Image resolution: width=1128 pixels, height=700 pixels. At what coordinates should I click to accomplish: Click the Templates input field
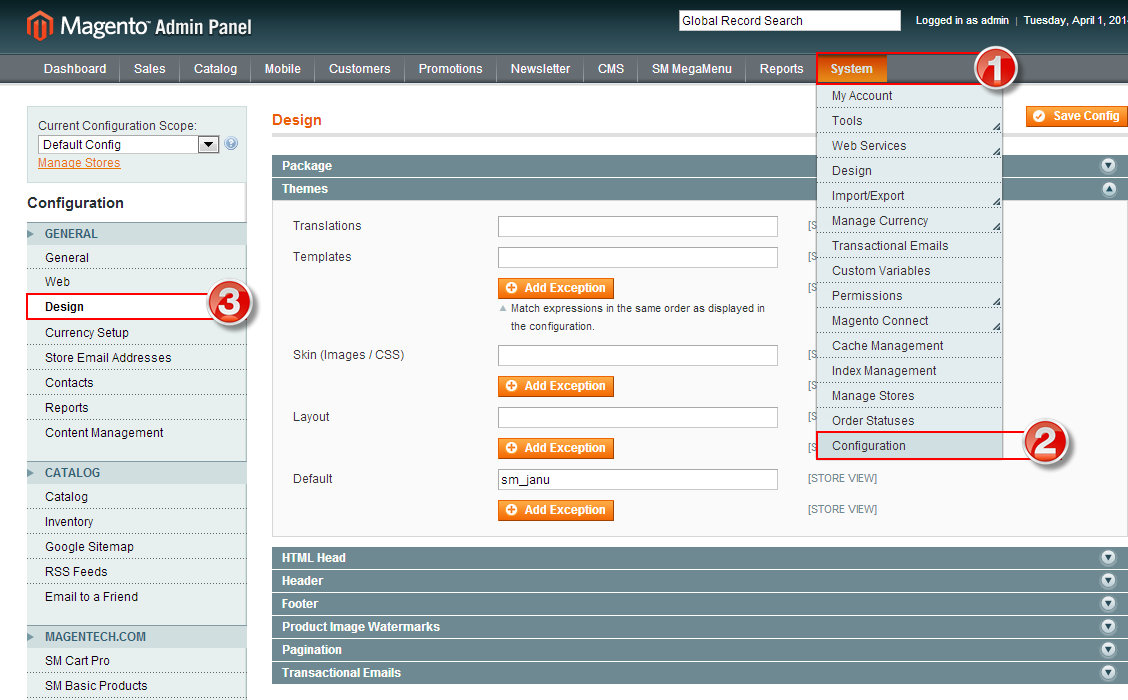[x=637, y=258]
